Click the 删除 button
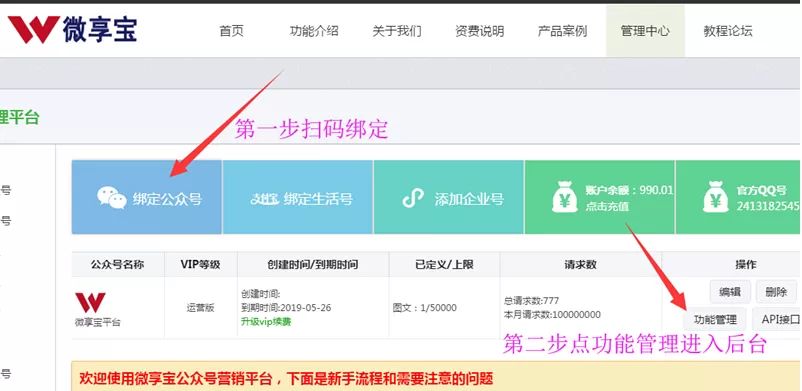 [776, 292]
